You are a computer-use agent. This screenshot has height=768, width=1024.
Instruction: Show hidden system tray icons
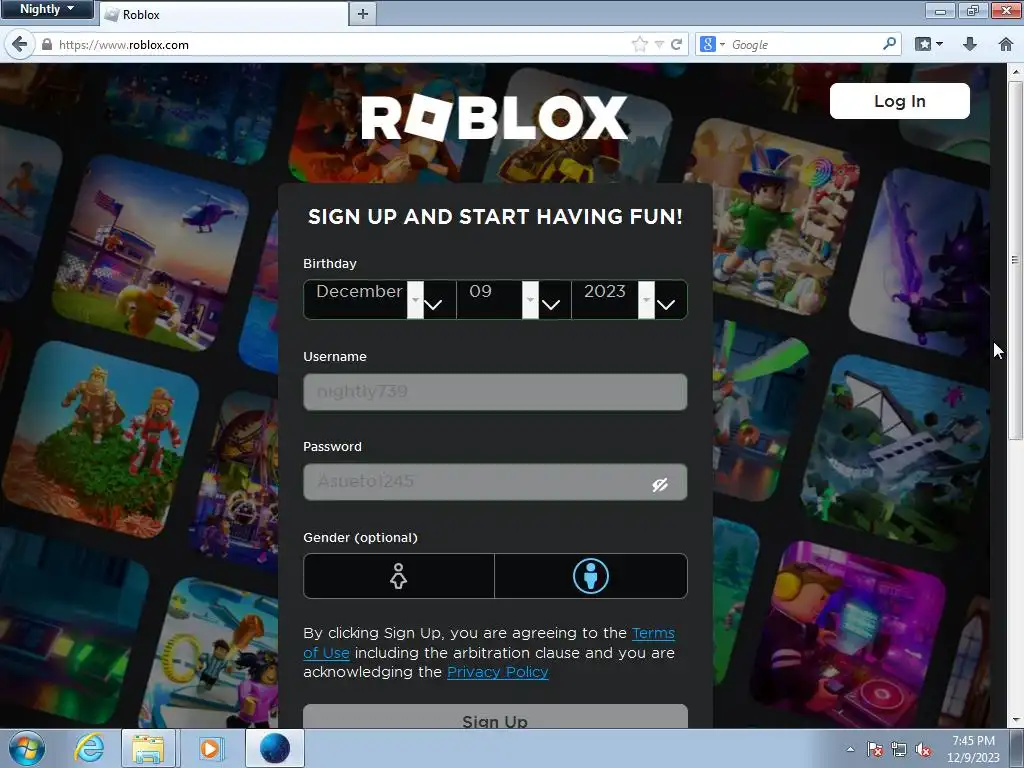pyautogui.click(x=850, y=749)
